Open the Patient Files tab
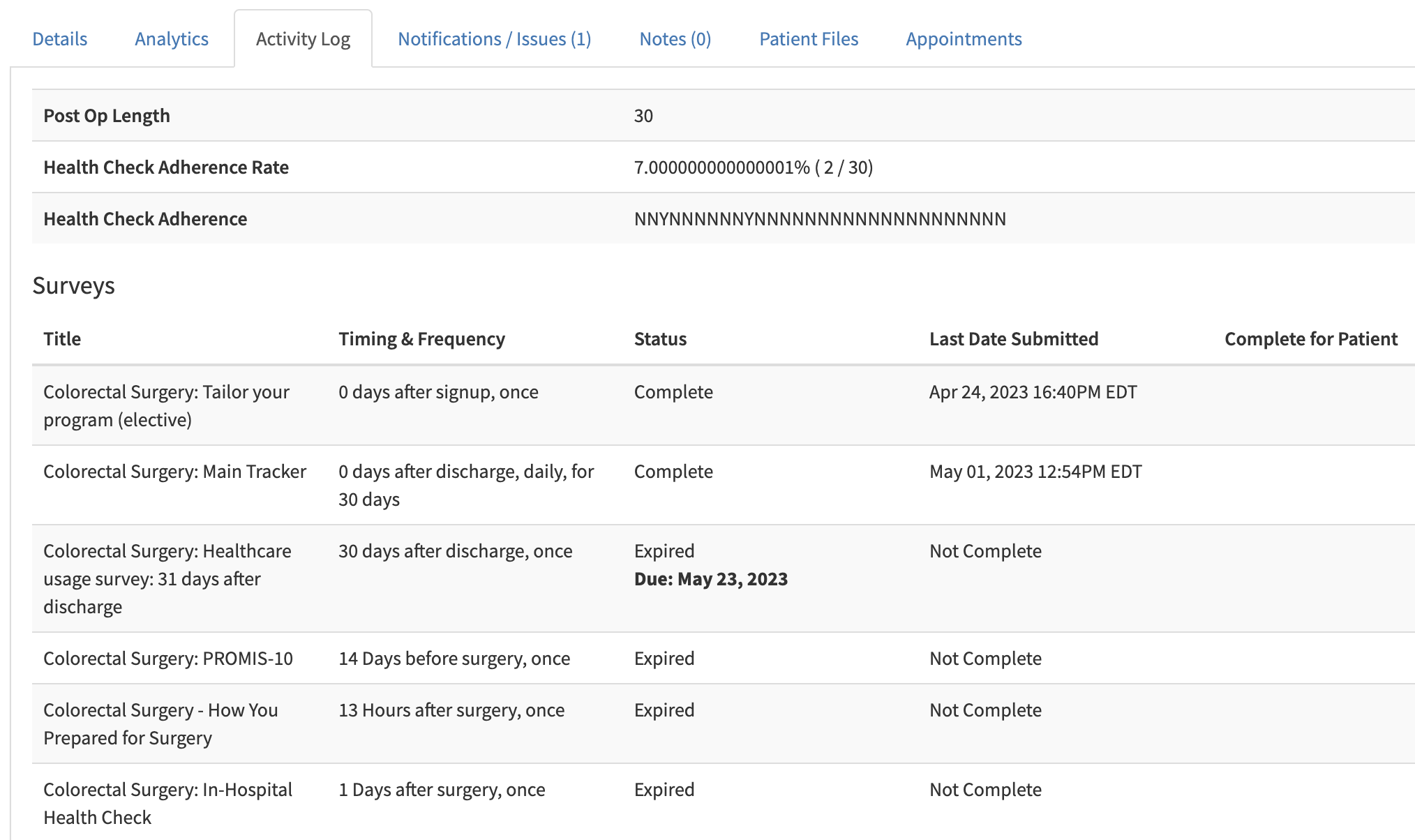This screenshot has height=840, width=1415. coord(809,39)
